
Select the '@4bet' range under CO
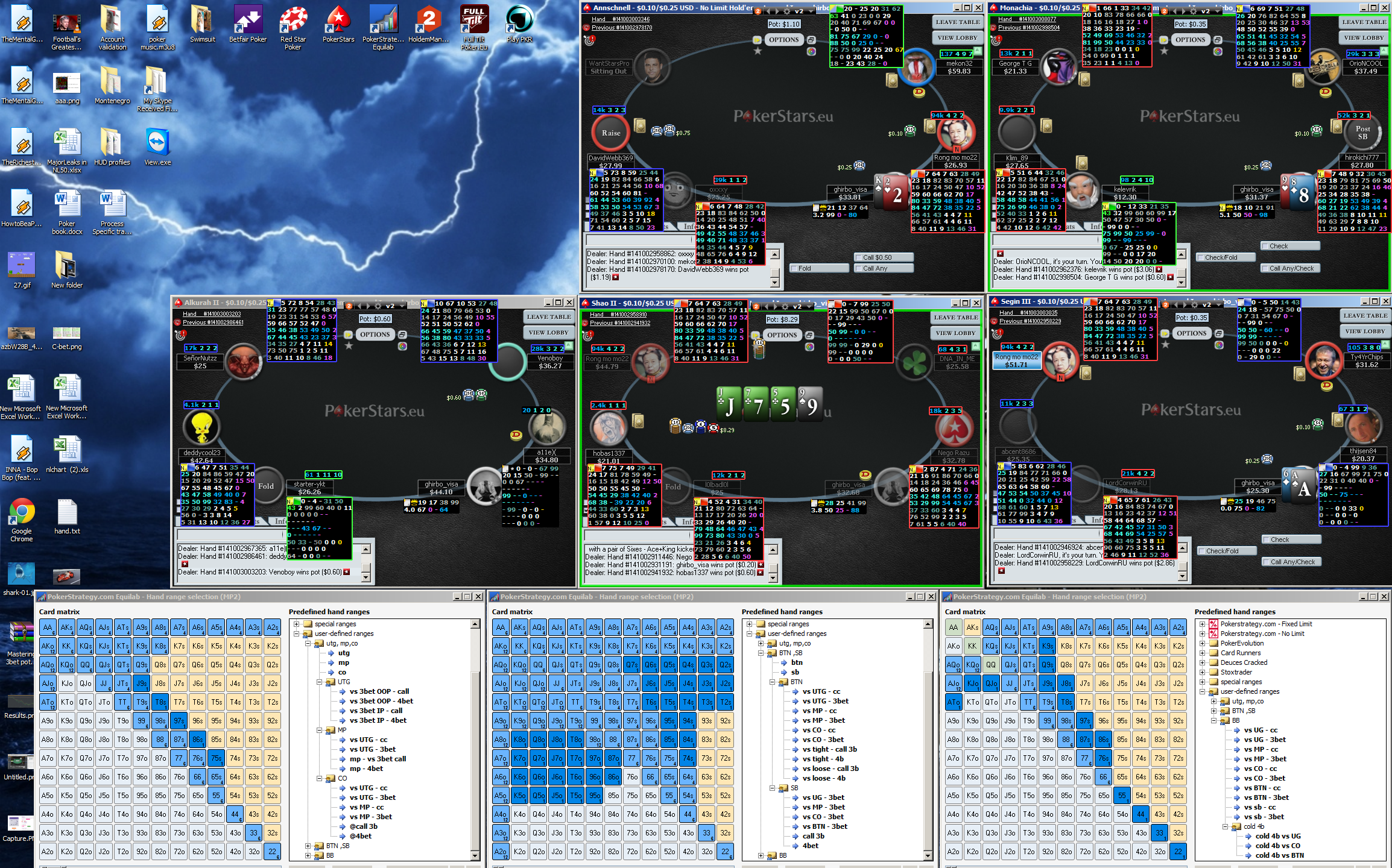(361, 836)
